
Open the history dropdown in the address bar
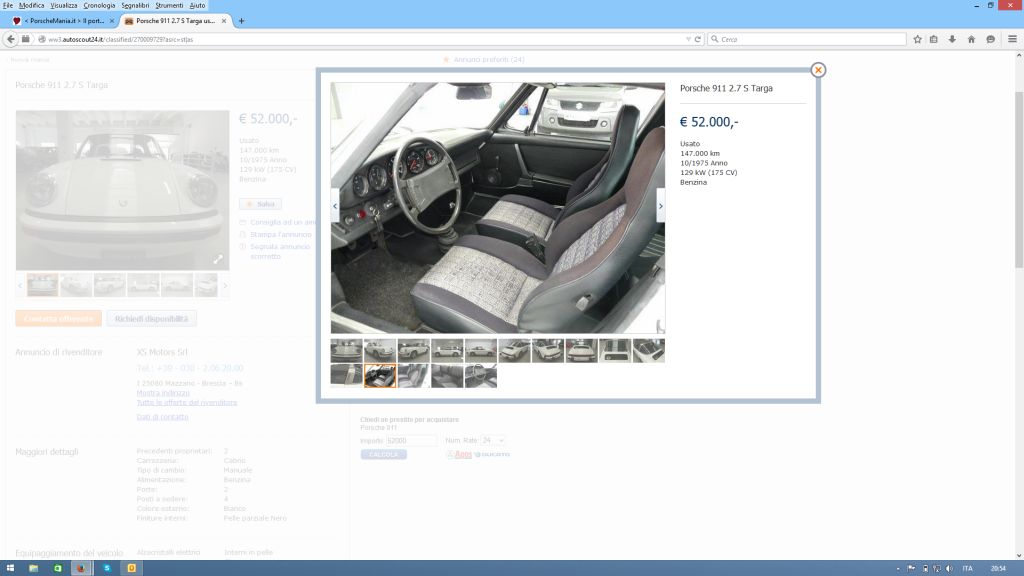(688, 39)
